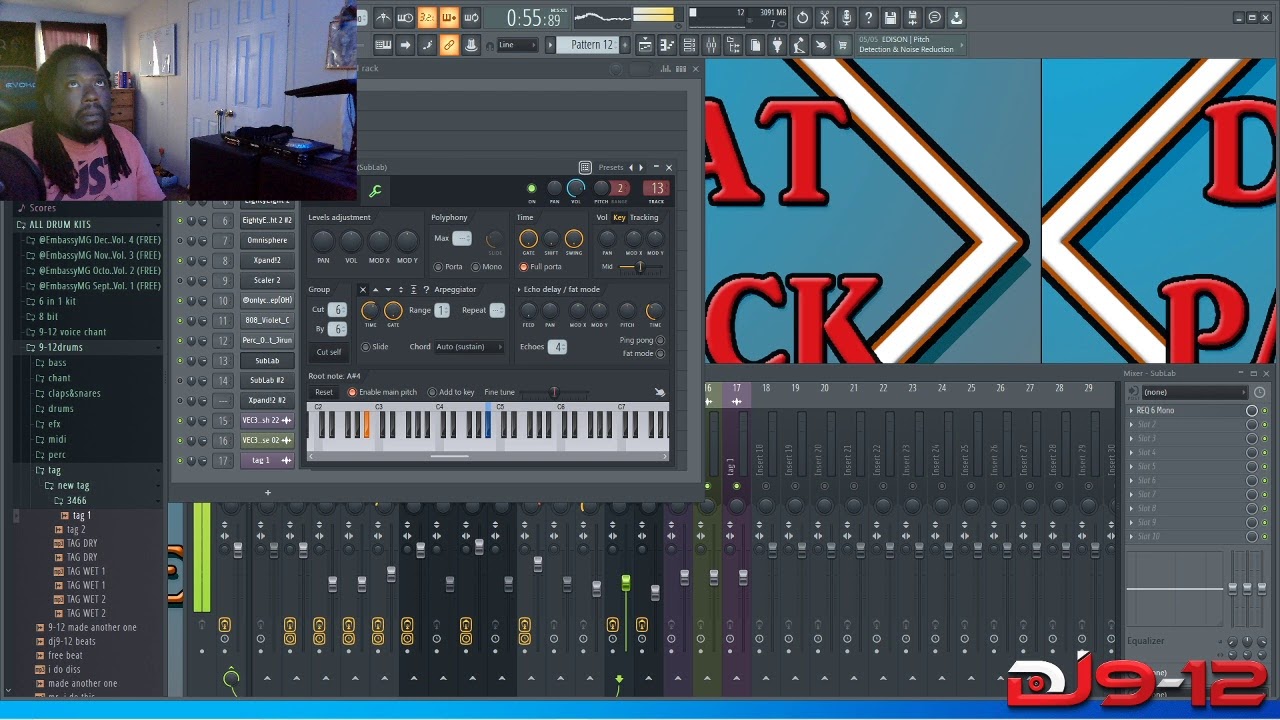The width and height of the screenshot is (1280, 720).
Task: Open the Playlist view icon
Action: pos(645,45)
